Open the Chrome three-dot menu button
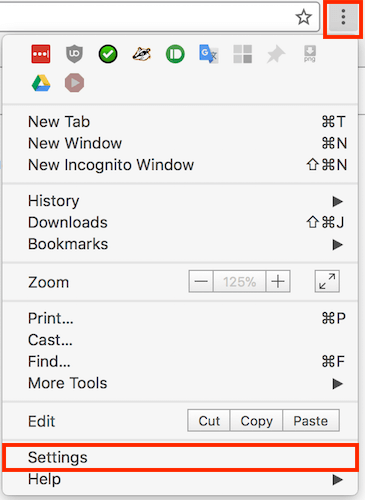 click(x=343, y=17)
